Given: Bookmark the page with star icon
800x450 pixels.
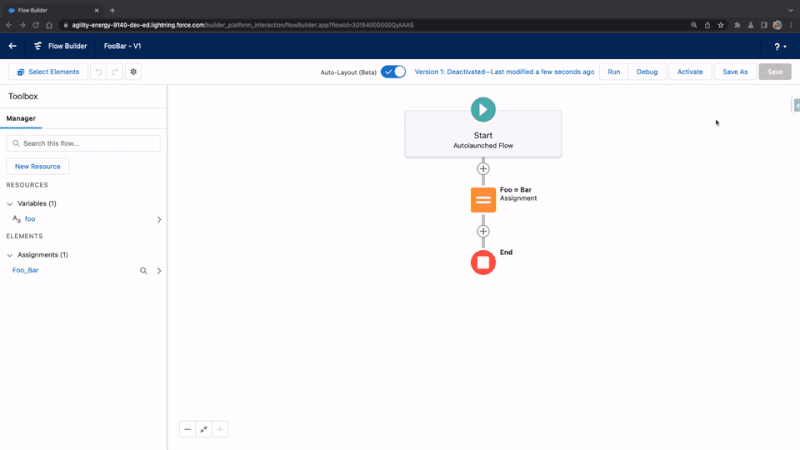Looking at the screenshot, I should tap(721, 25).
